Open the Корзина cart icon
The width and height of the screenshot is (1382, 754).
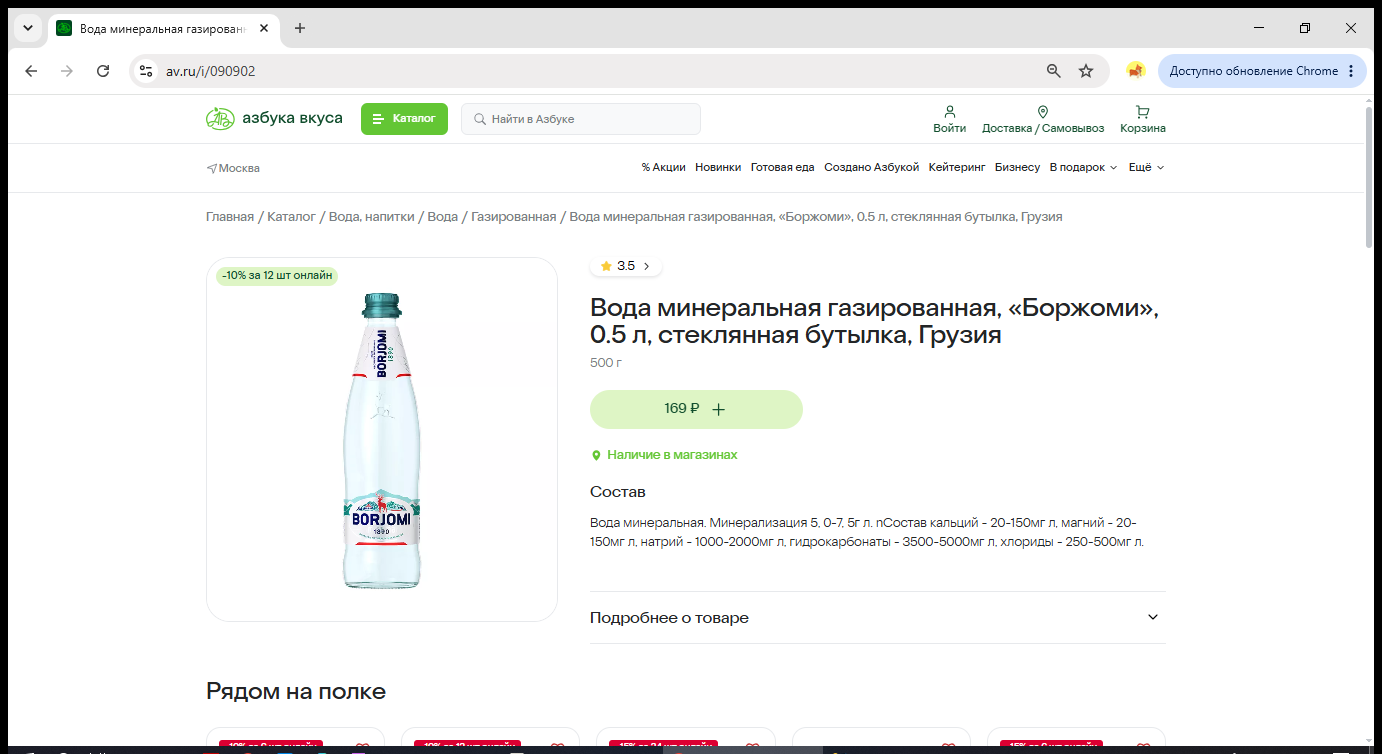(1143, 119)
